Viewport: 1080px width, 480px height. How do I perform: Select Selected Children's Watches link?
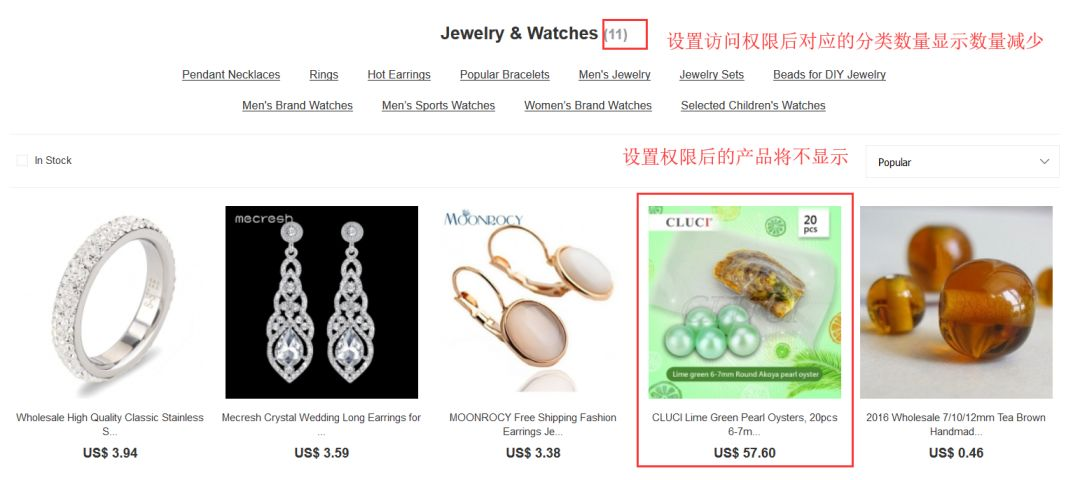[753, 105]
